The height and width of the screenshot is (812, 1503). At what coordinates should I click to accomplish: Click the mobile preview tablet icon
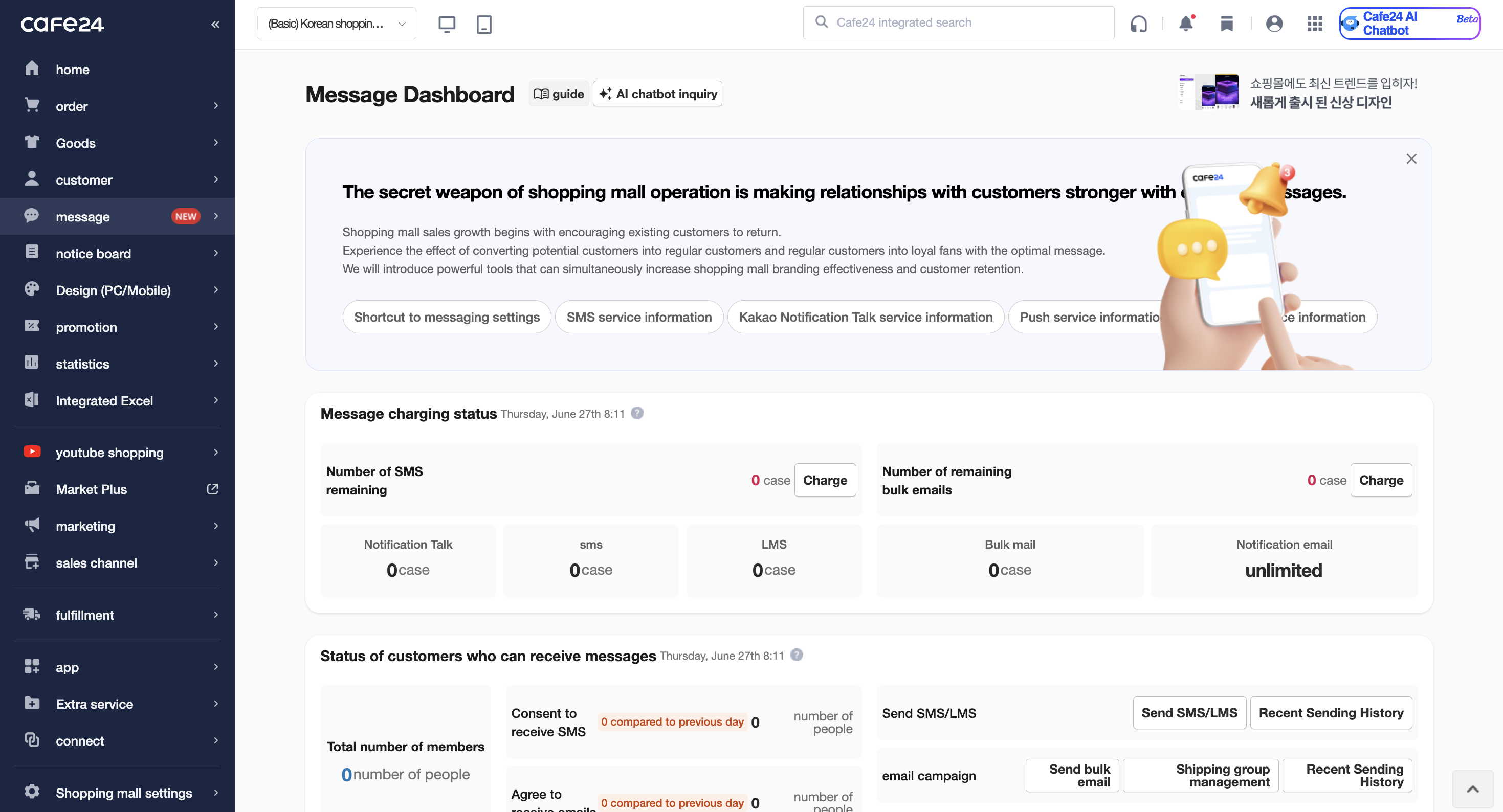click(x=483, y=24)
